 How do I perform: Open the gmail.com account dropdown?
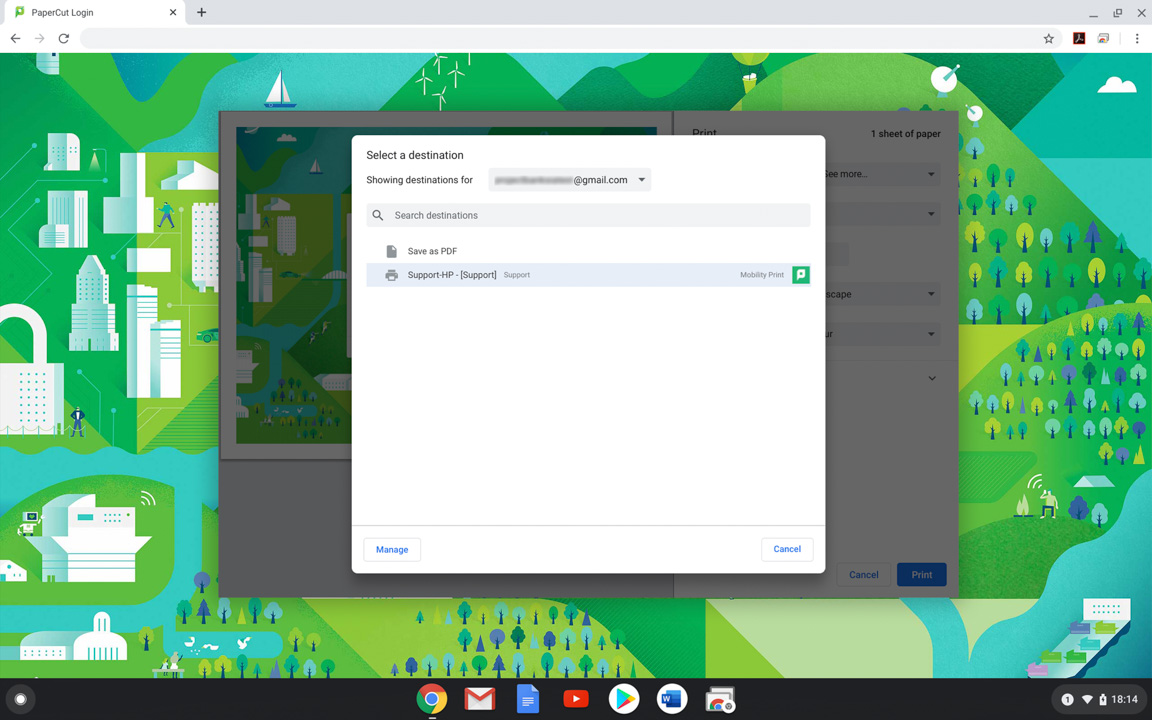point(570,180)
